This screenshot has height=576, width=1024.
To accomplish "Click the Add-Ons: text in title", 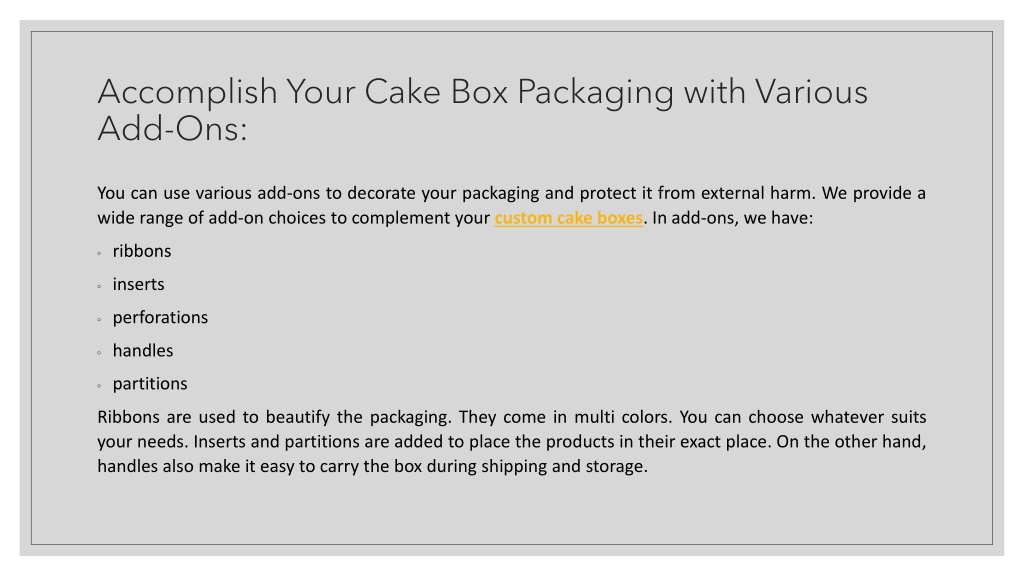I will [x=172, y=129].
